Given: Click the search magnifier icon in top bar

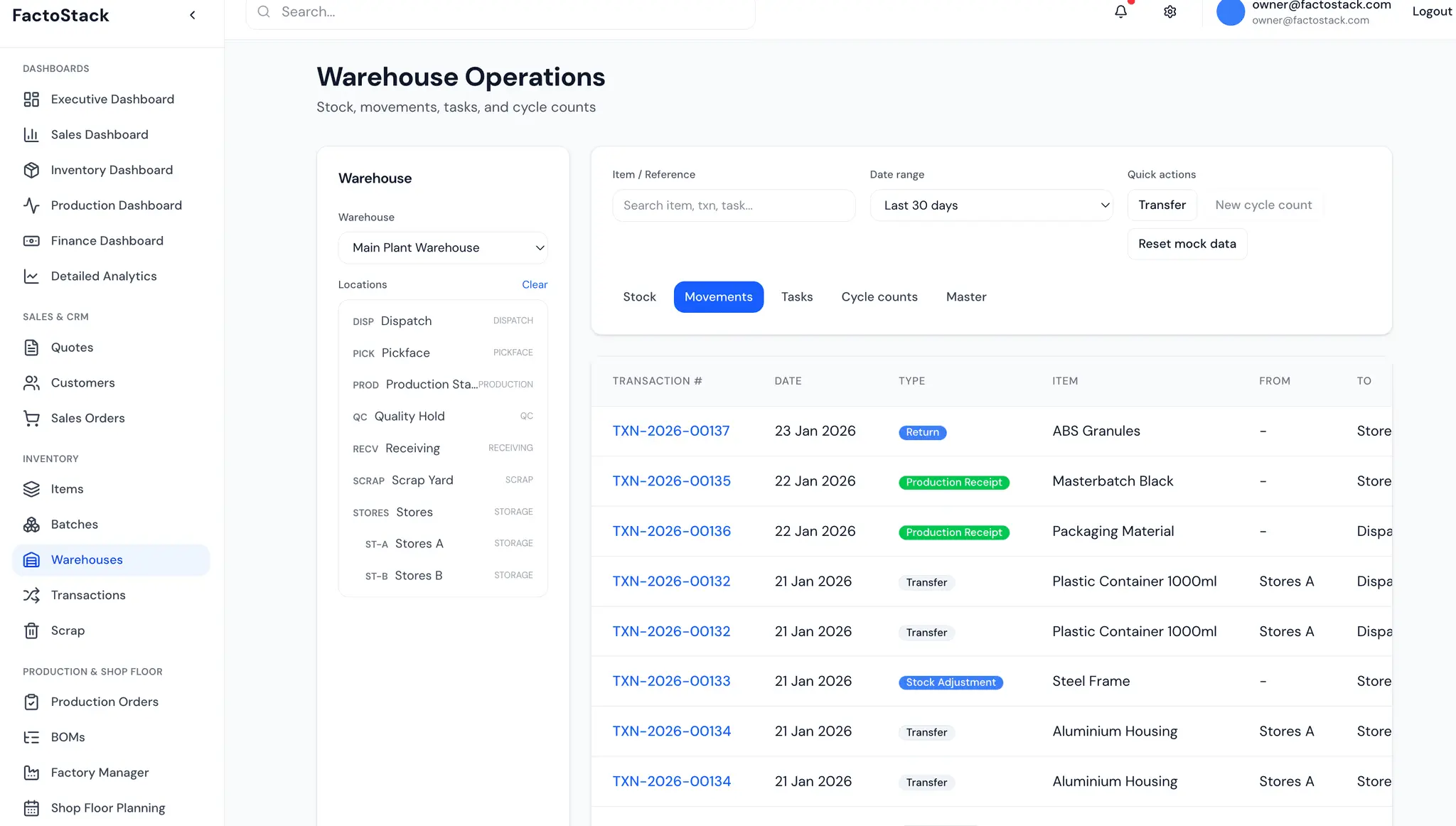Looking at the screenshot, I should 264,11.
